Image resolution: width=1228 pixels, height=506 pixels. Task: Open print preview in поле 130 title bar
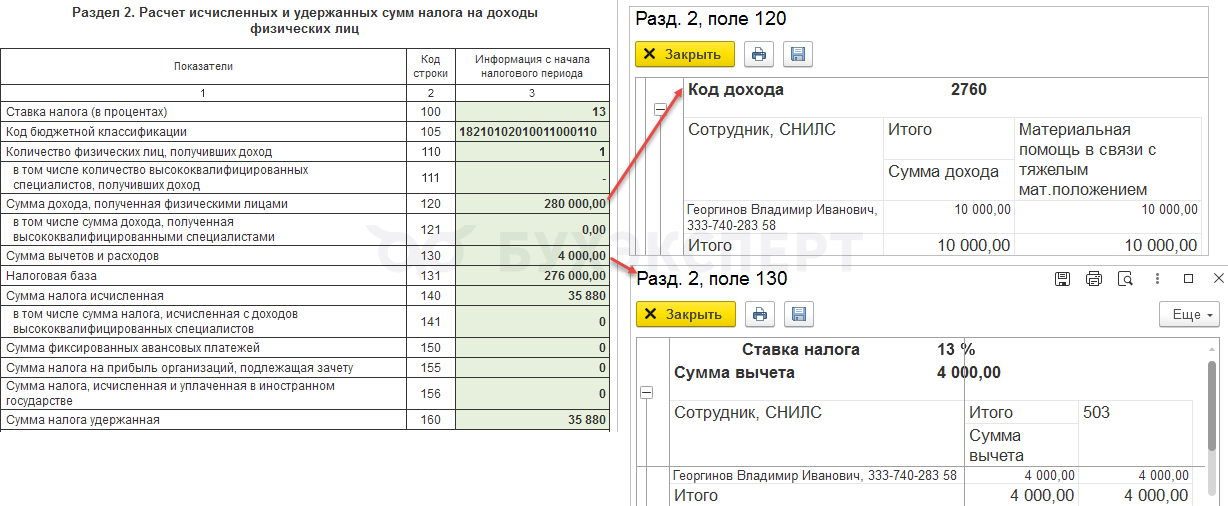1125,279
